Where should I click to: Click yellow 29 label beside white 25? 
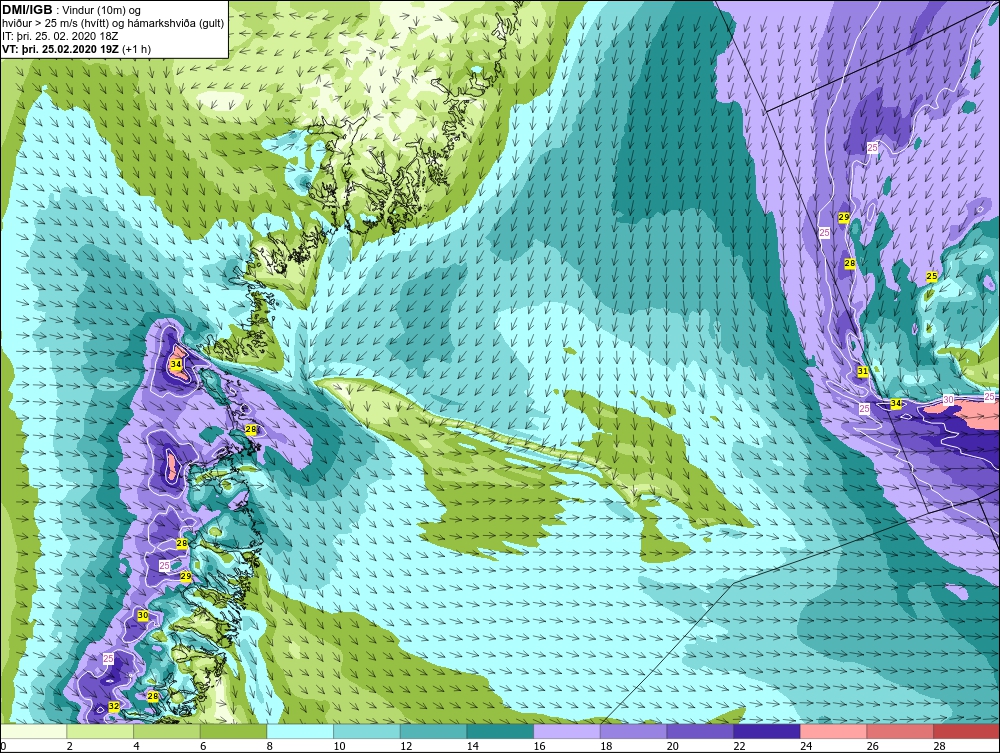186,576
